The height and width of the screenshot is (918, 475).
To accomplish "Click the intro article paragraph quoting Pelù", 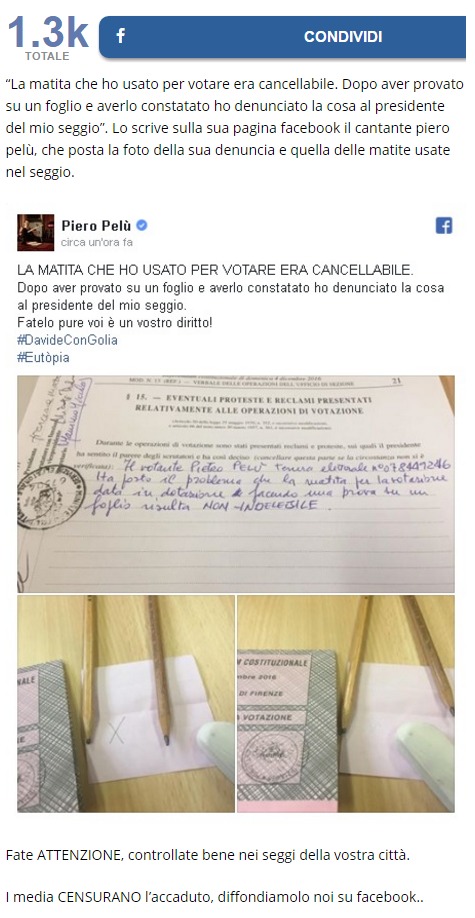I will coord(235,129).
